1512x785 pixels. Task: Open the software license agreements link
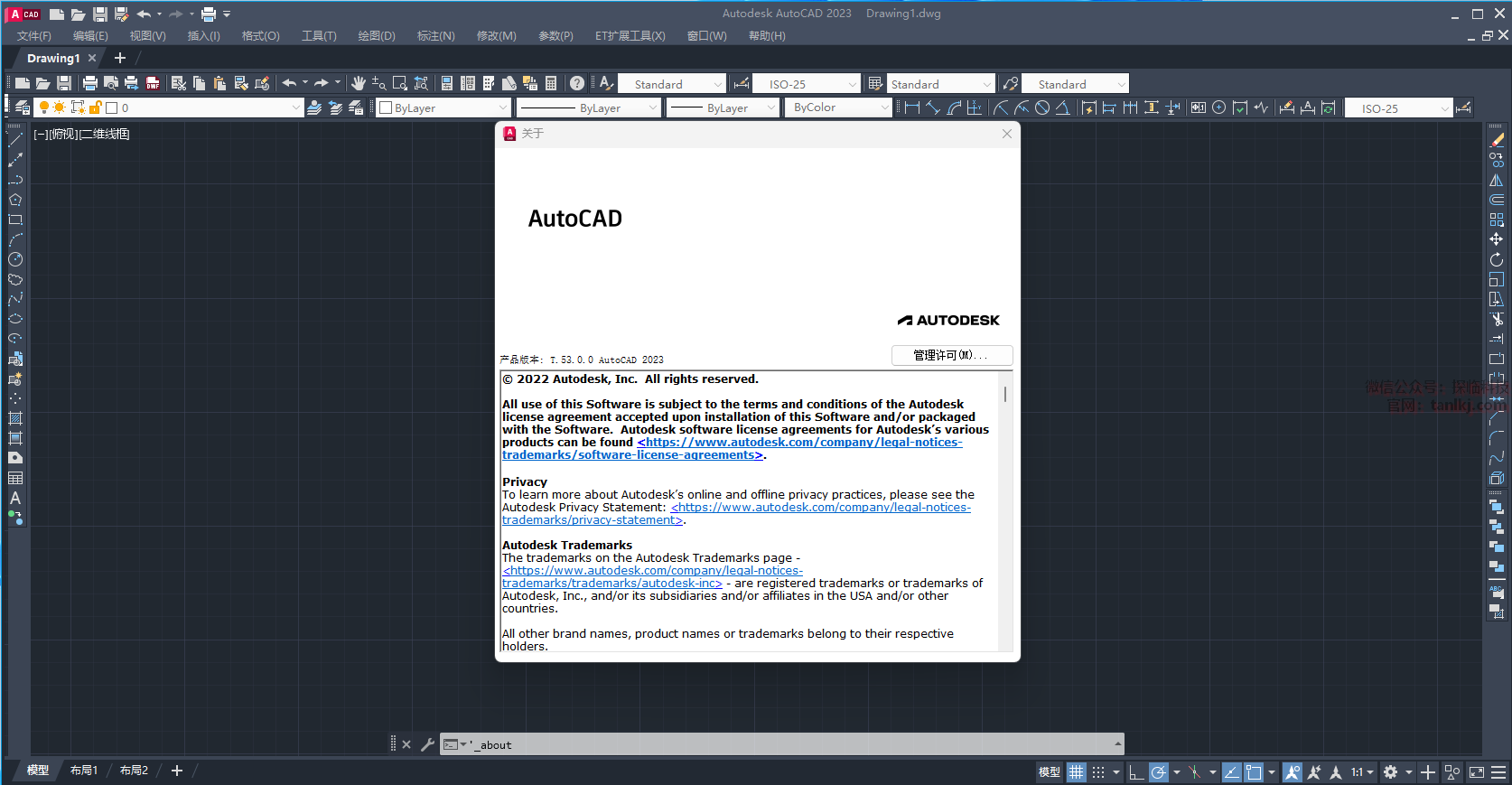point(733,449)
